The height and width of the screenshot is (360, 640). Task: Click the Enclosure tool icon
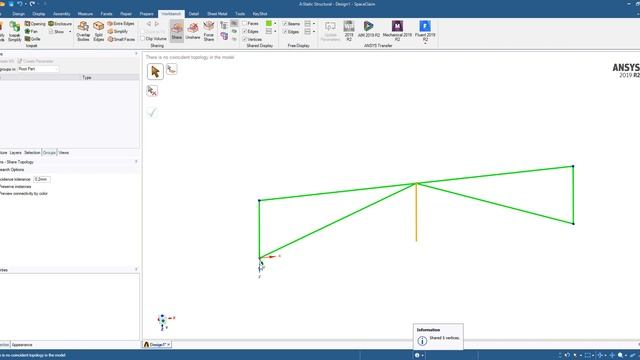(51, 24)
